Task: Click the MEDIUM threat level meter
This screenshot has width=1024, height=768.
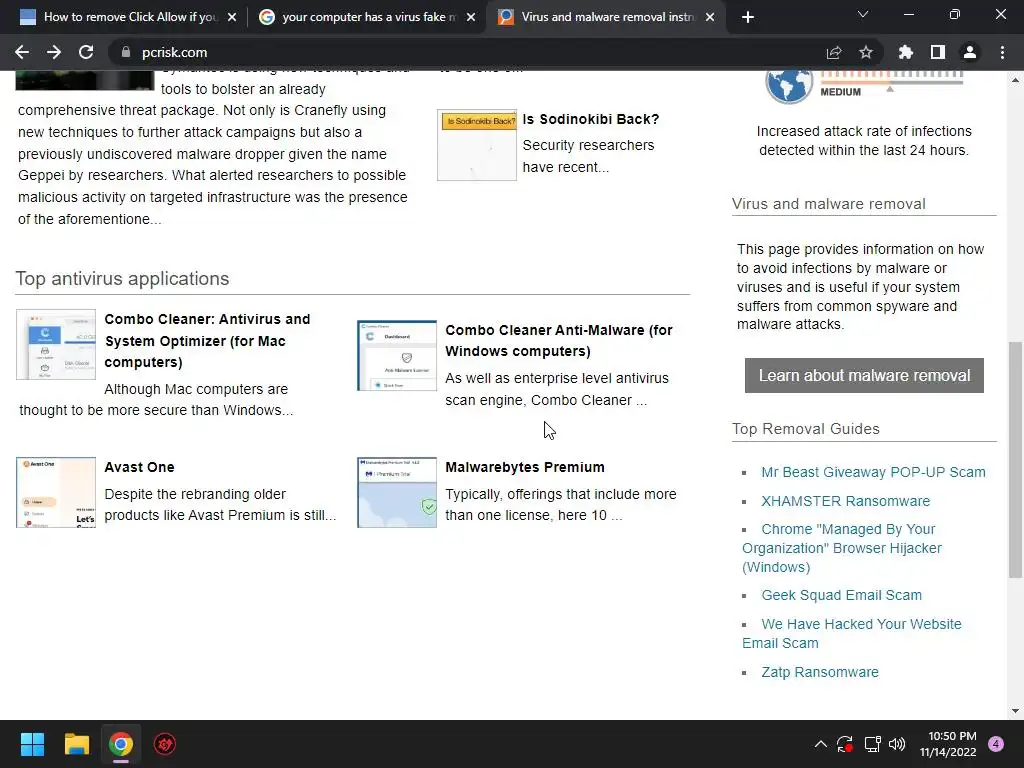Action: tap(891, 84)
